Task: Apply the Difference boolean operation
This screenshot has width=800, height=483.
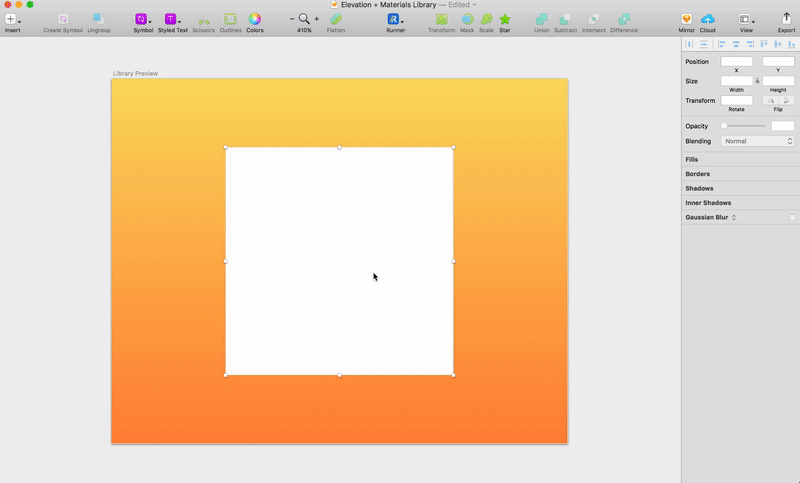Action: click(624, 19)
